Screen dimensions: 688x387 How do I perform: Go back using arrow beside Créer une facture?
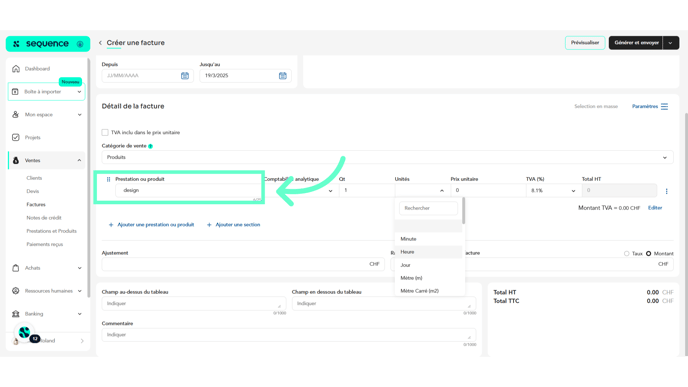(x=100, y=43)
